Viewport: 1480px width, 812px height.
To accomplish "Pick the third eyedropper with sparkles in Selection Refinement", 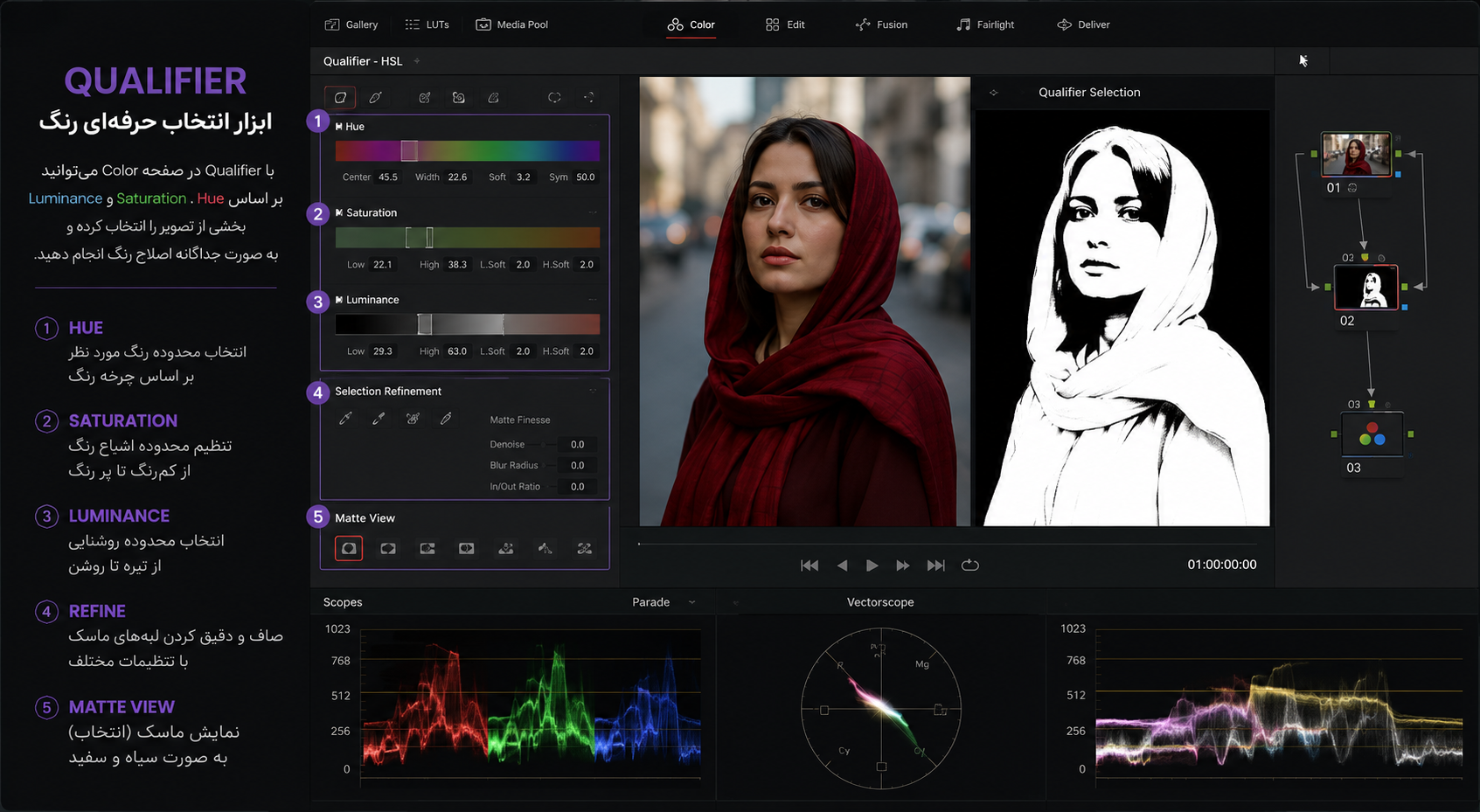I will pyautogui.click(x=413, y=419).
